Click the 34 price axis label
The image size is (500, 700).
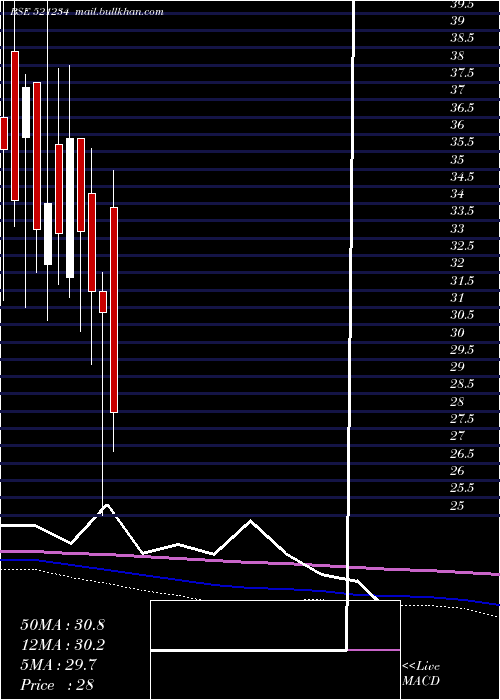pyautogui.click(x=458, y=193)
